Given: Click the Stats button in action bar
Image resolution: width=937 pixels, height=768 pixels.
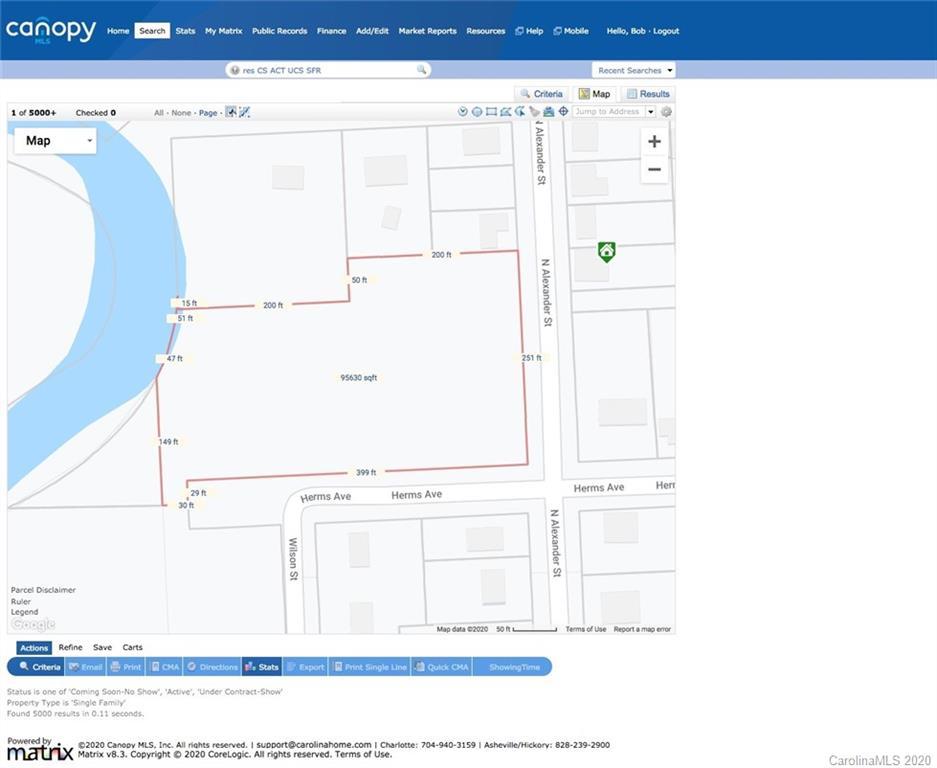Looking at the screenshot, I should pos(262,667).
